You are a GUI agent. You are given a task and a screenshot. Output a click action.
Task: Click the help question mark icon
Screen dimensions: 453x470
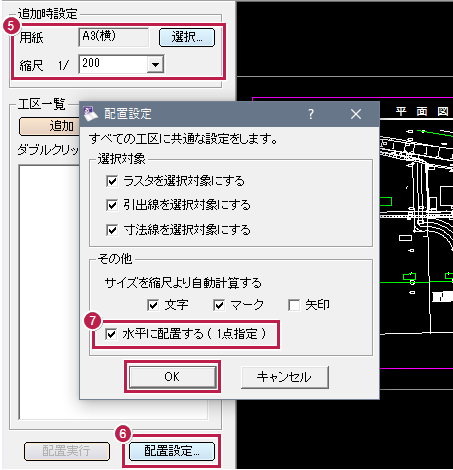(311, 114)
